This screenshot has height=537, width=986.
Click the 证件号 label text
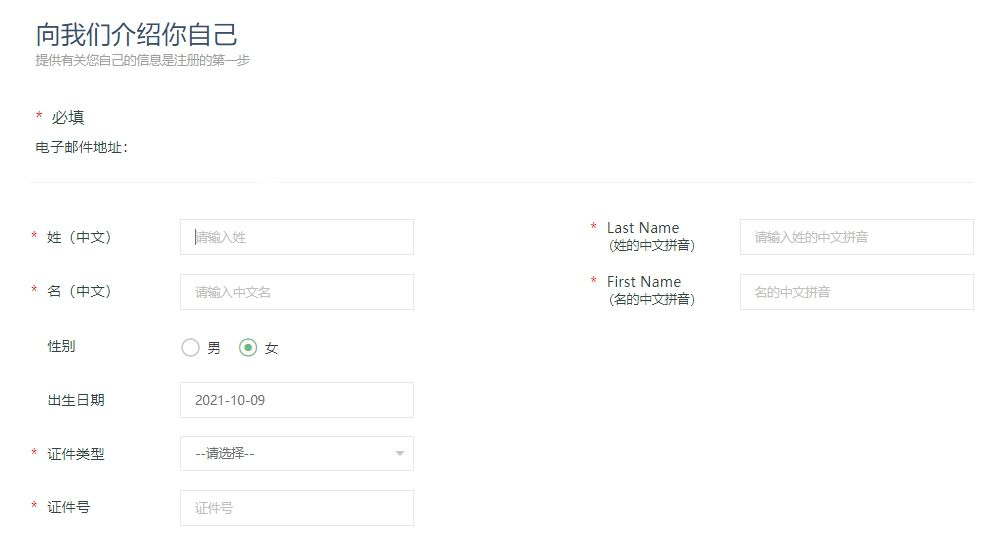[x=68, y=507]
